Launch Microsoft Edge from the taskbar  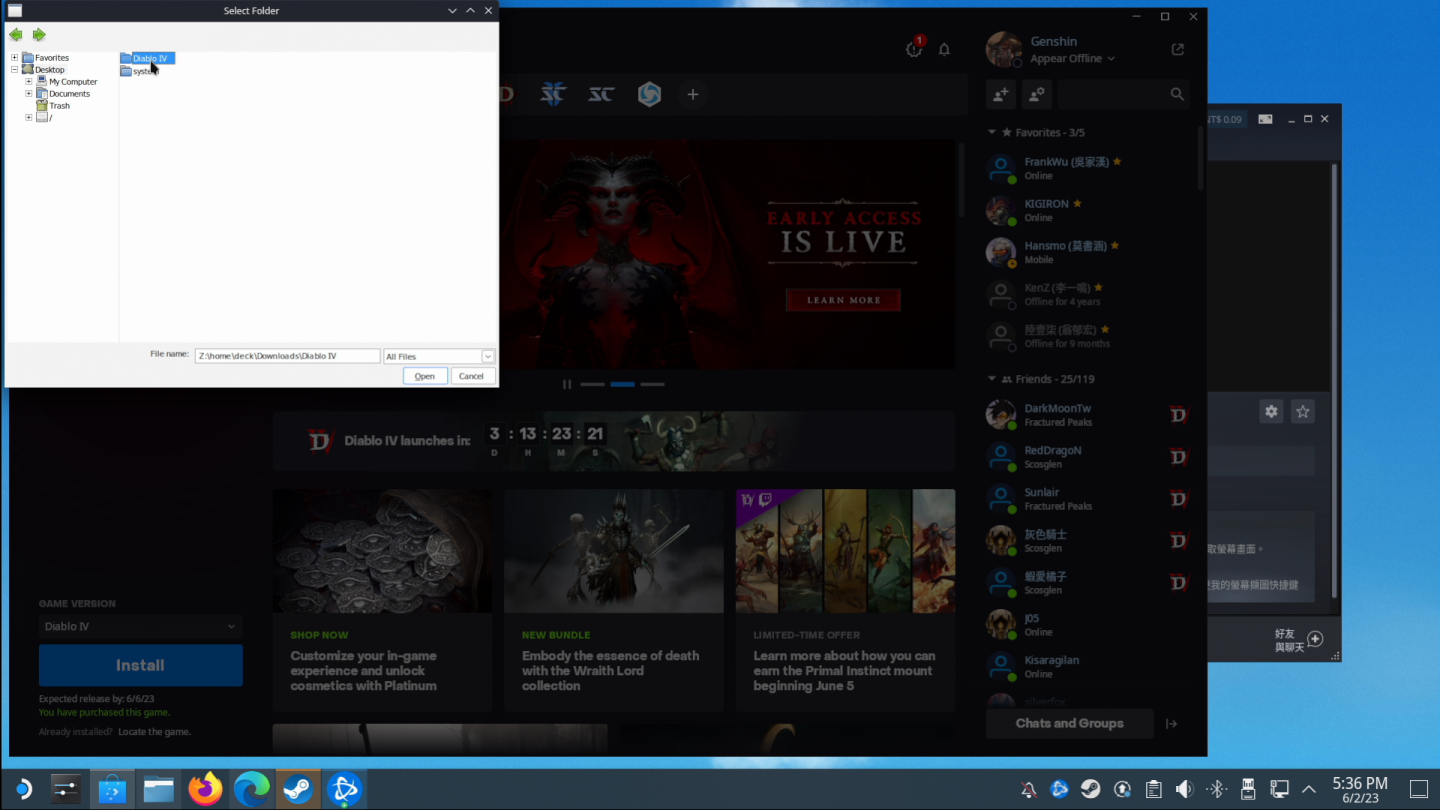(x=251, y=790)
